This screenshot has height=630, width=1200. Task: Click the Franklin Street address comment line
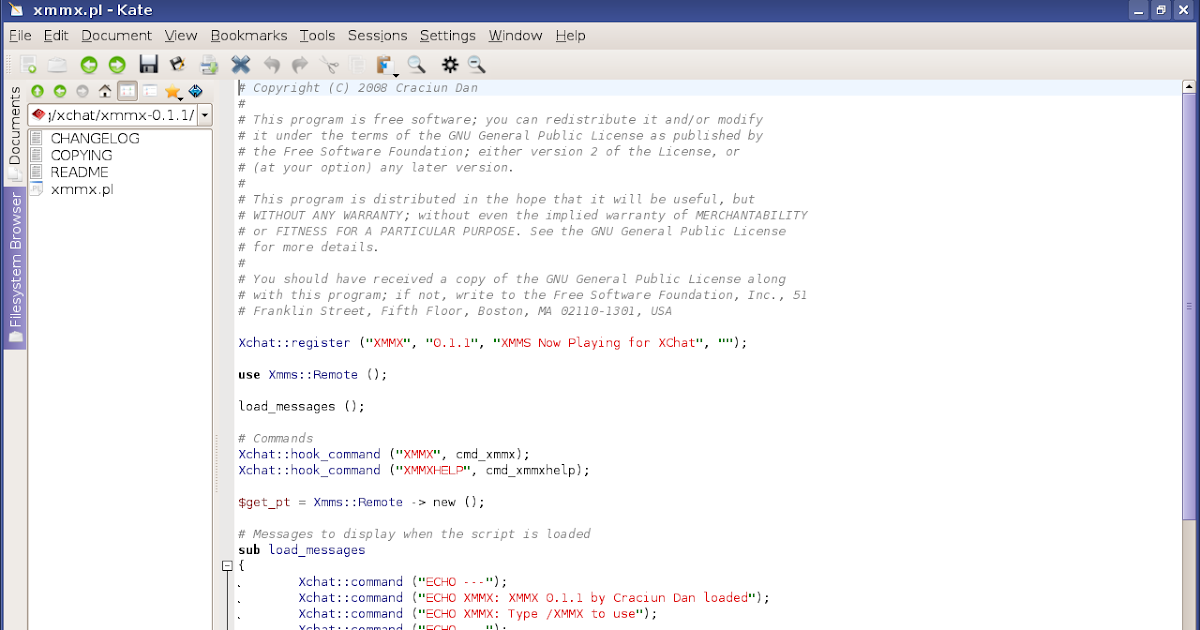[455, 312]
